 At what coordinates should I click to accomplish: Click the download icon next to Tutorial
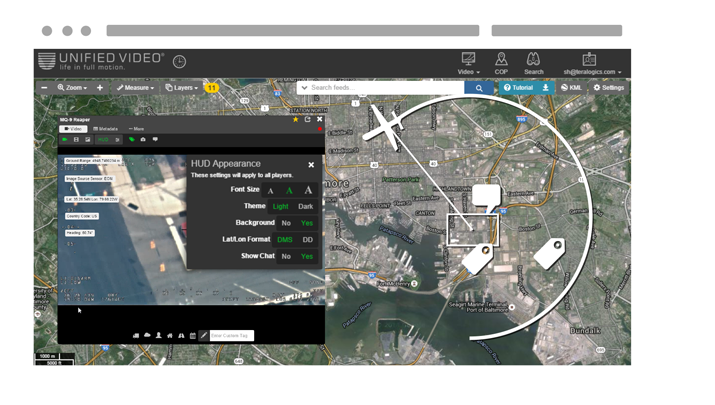545,88
